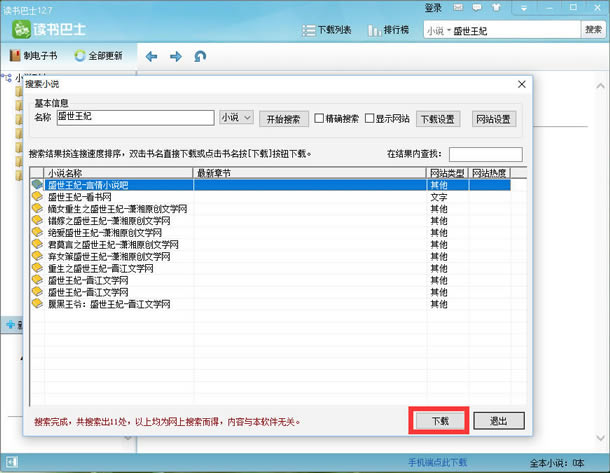Click the 名称 novel name input field
The width and height of the screenshot is (610, 473).
pos(134,118)
